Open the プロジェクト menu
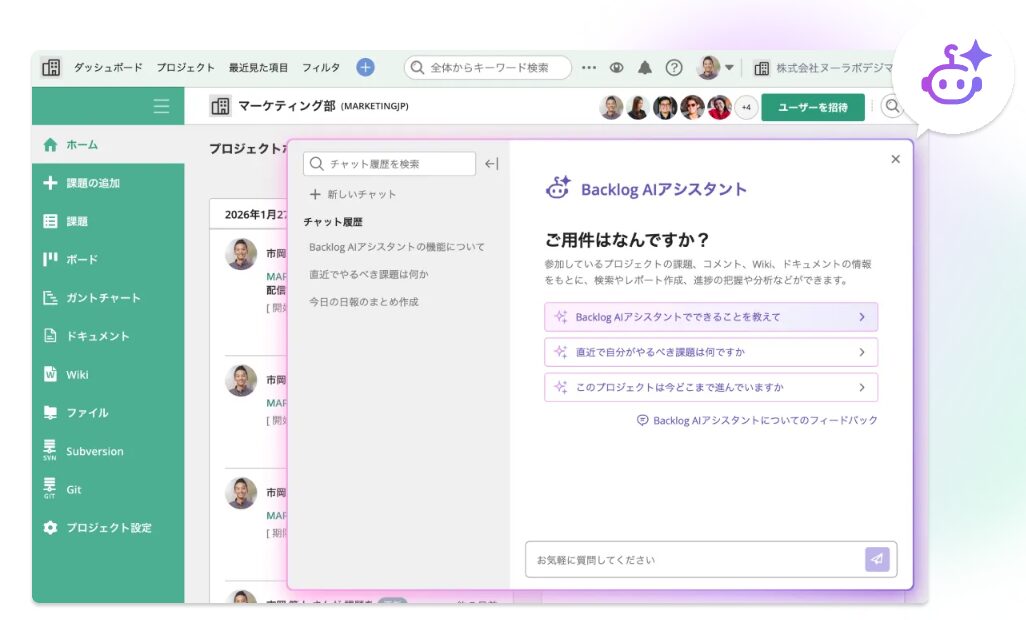This screenshot has height=620, width=1026. pos(185,67)
